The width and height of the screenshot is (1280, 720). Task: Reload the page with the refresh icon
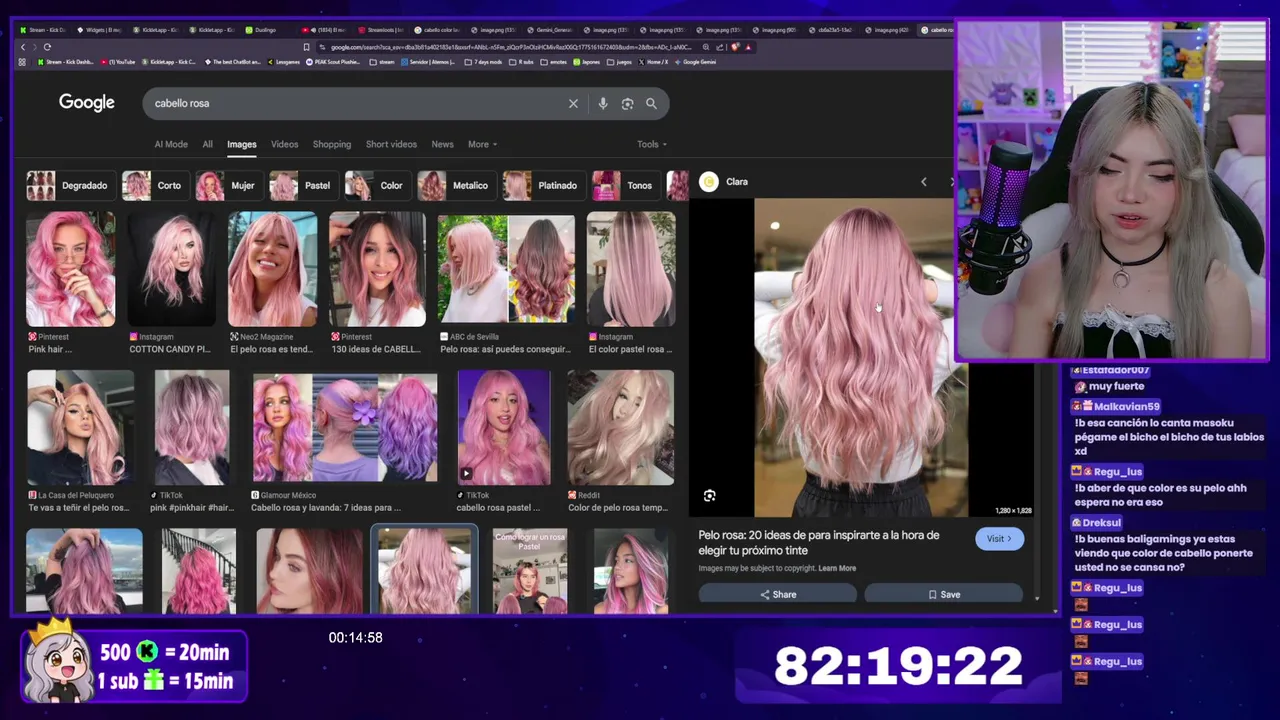pyautogui.click(x=47, y=47)
